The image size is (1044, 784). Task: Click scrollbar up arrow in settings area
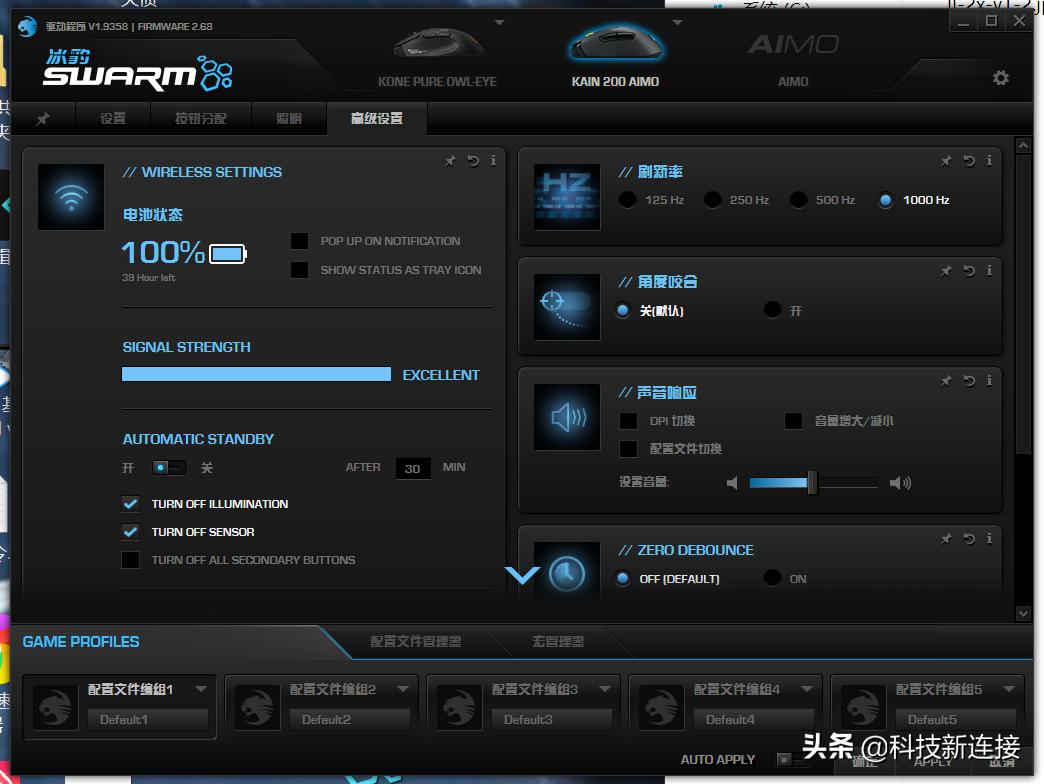tap(1023, 144)
